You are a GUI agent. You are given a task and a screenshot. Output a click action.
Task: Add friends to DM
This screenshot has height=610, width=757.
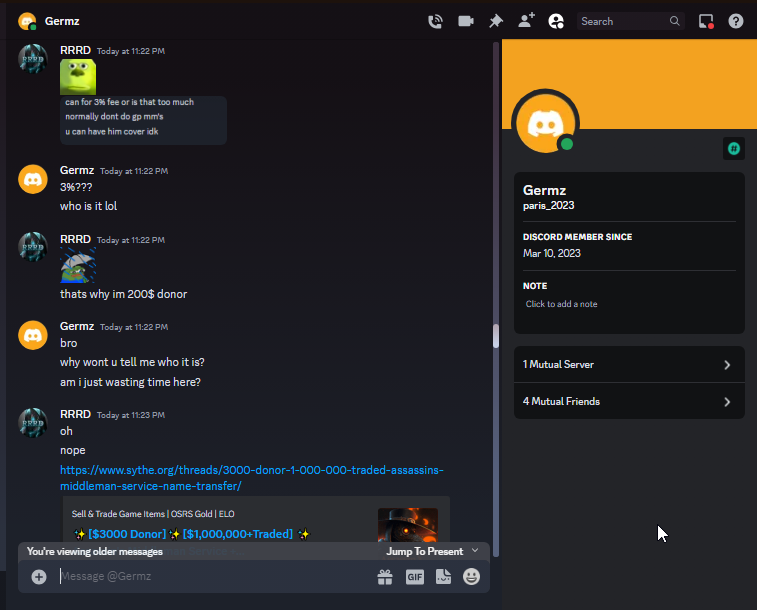(526, 21)
